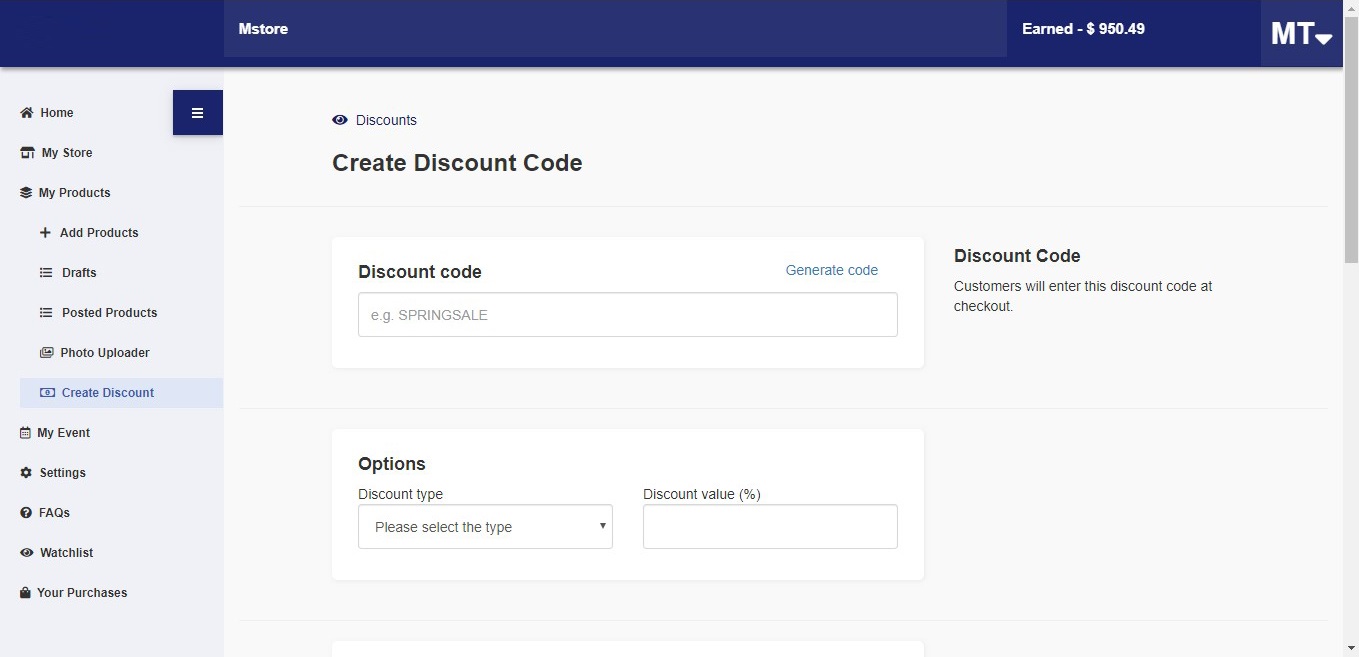Click the My Store shop icon
This screenshot has height=657, width=1359.
point(27,153)
